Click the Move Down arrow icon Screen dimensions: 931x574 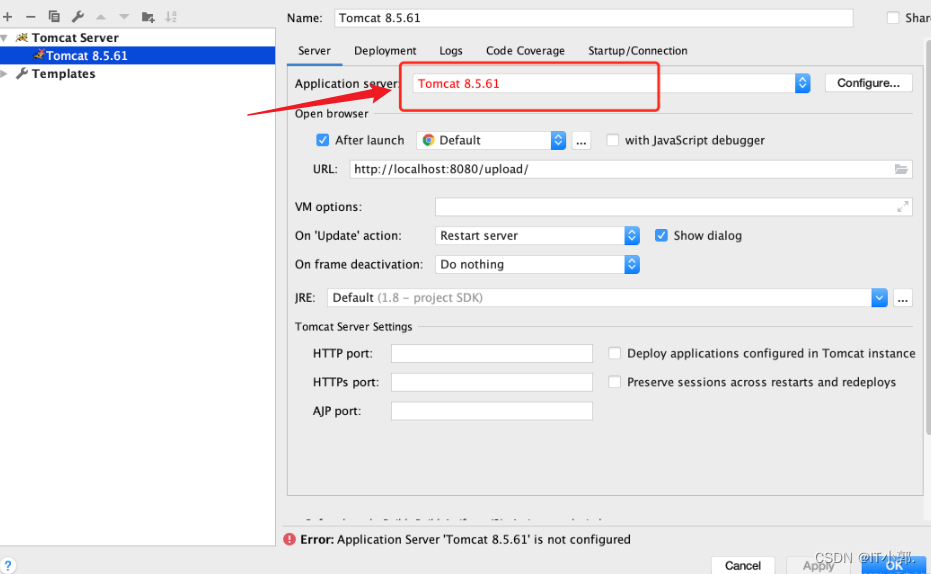point(124,17)
